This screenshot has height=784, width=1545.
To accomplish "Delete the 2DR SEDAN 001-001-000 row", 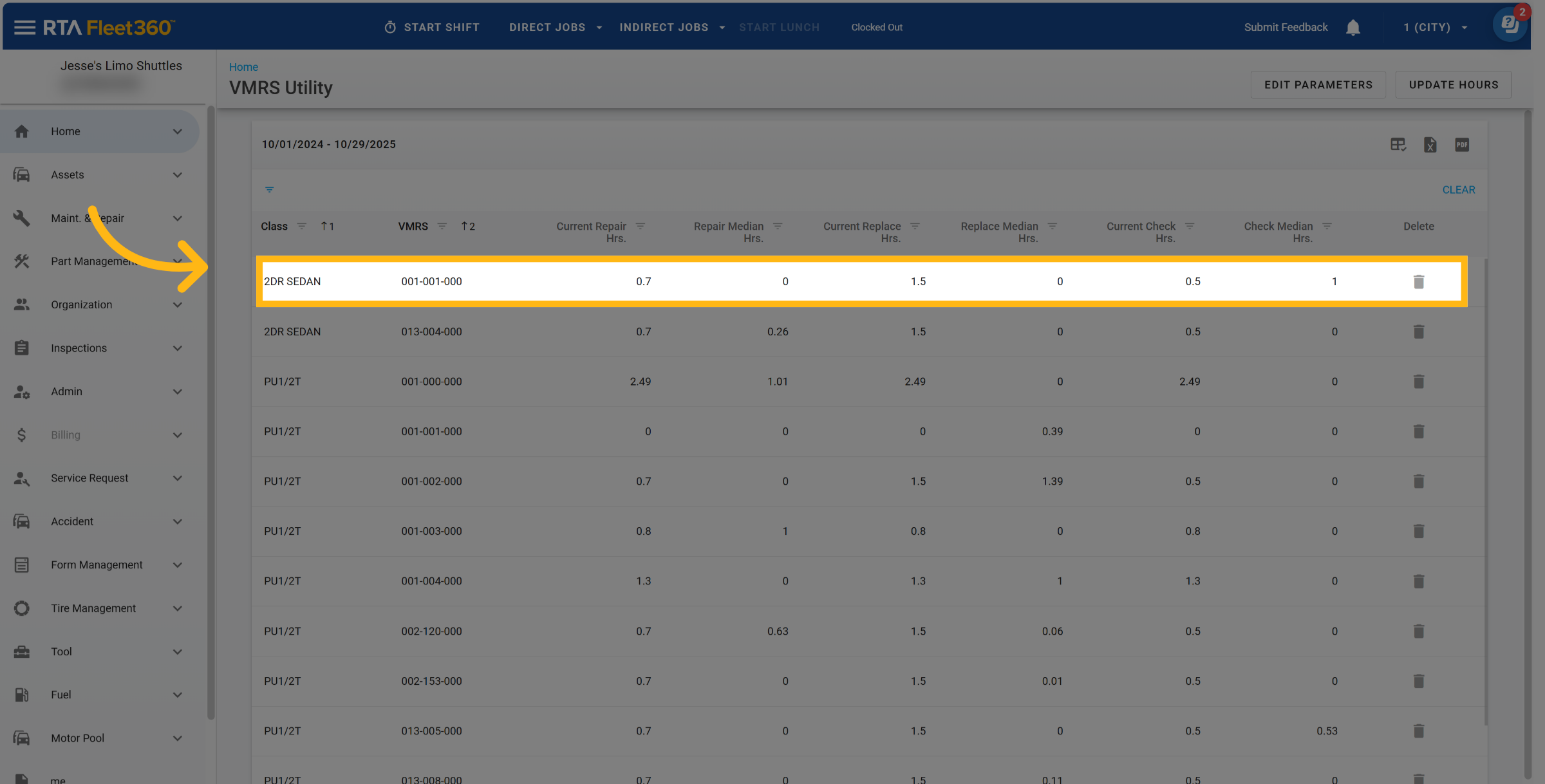I will click(x=1418, y=282).
